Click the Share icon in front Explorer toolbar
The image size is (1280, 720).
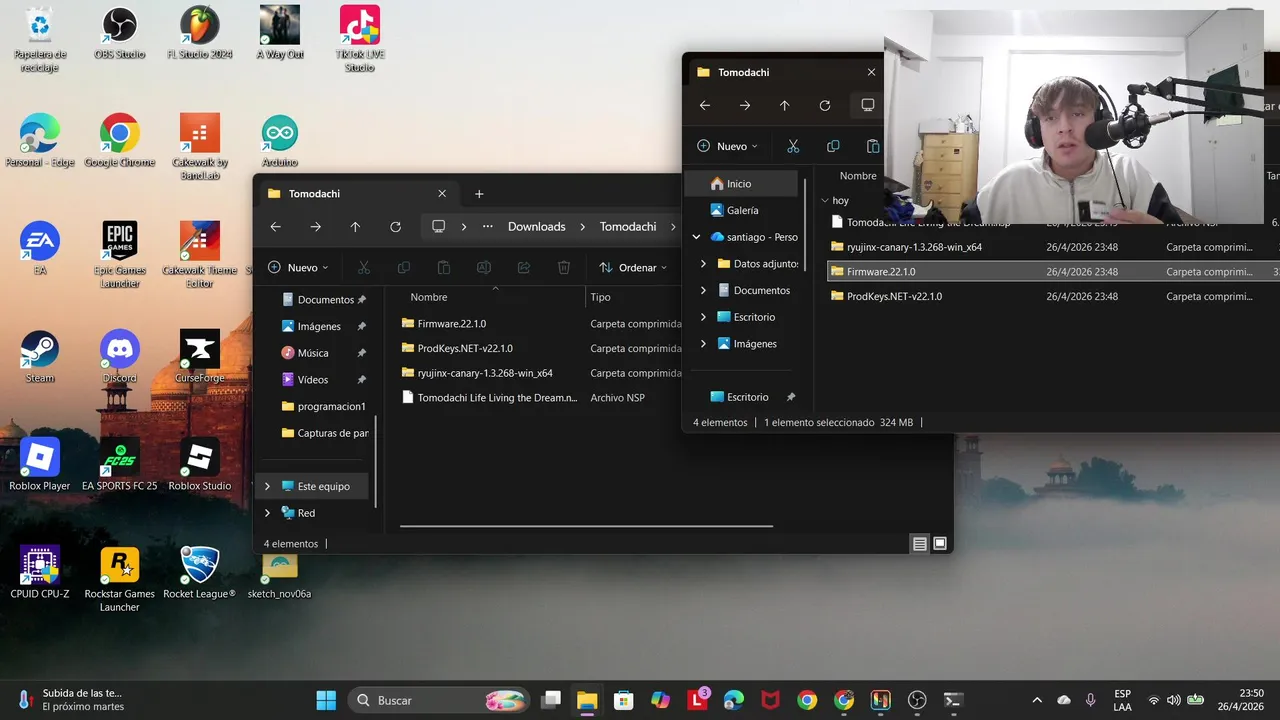pyautogui.click(x=524, y=268)
